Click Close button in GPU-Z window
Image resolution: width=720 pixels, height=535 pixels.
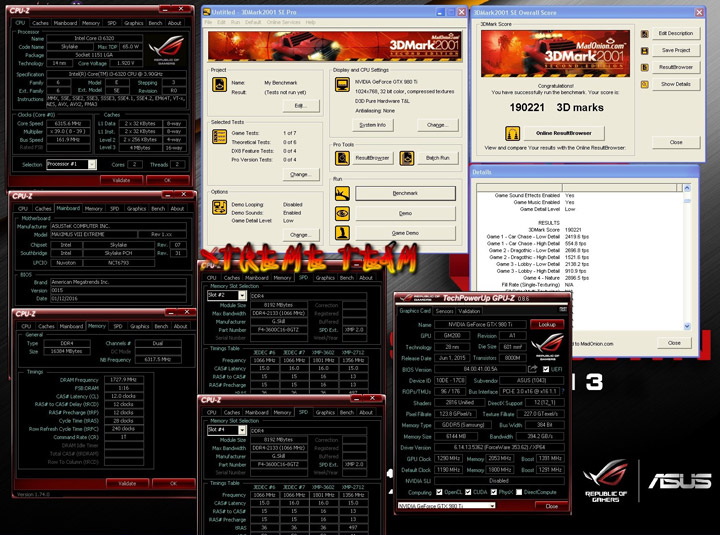[551, 506]
